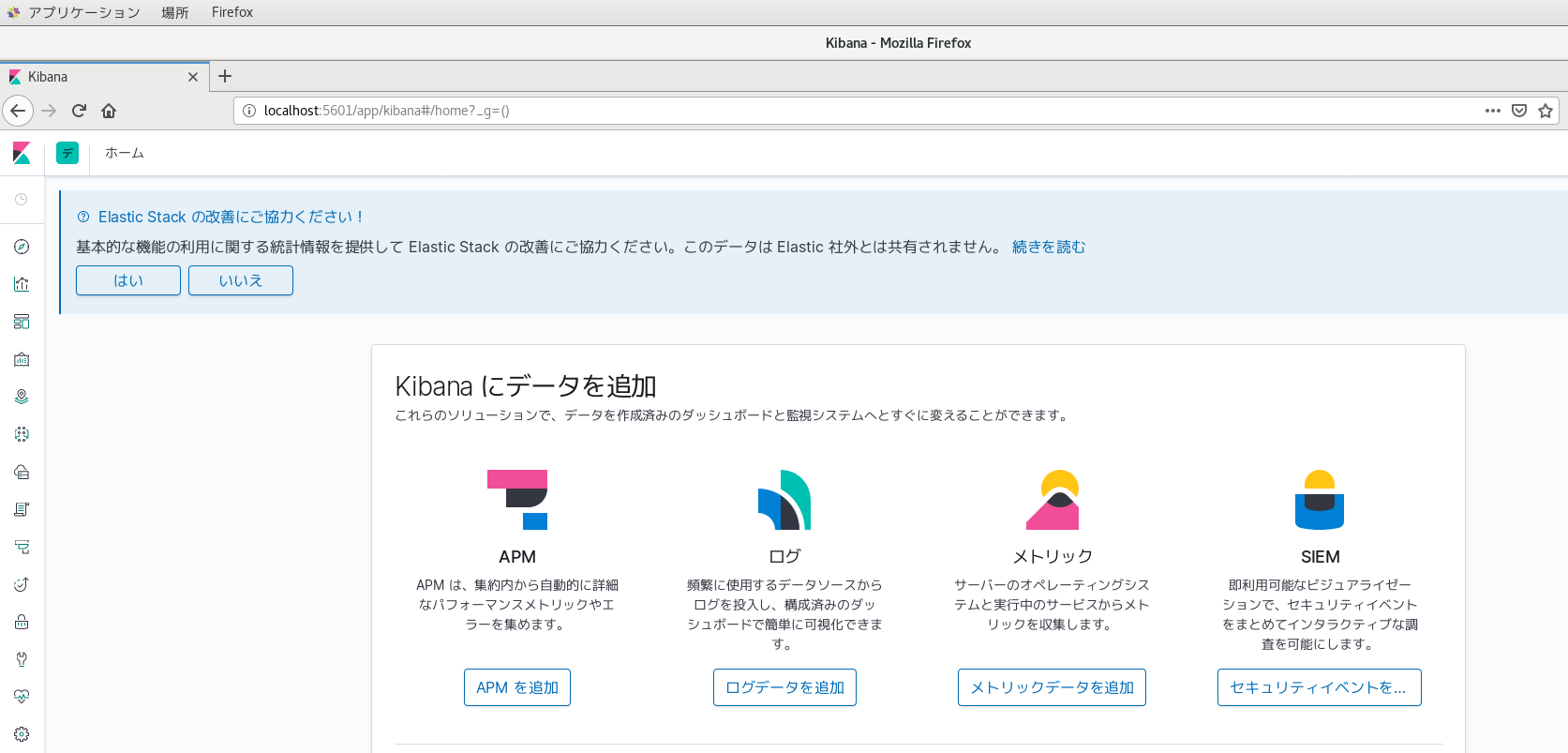Open Machine Learning from the sidebar
Viewport: 1568px width, 753px height.
pyautogui.click(x=22, y=434)
